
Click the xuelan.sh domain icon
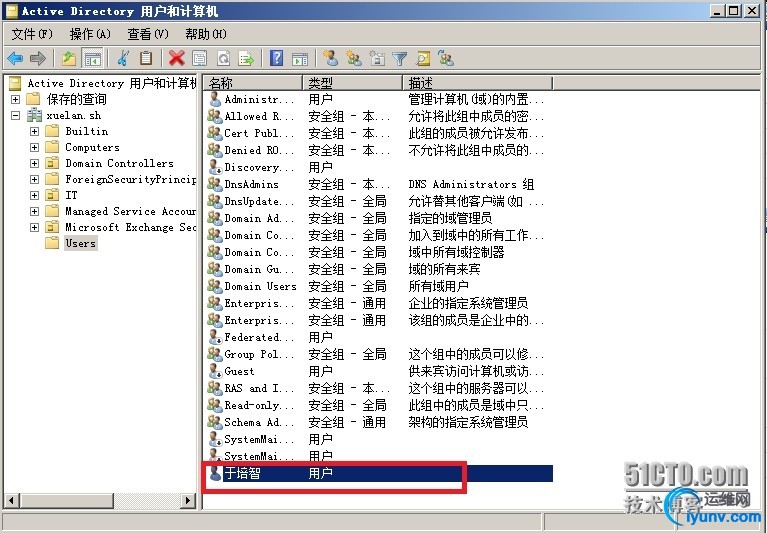click(x=34, y=115)
